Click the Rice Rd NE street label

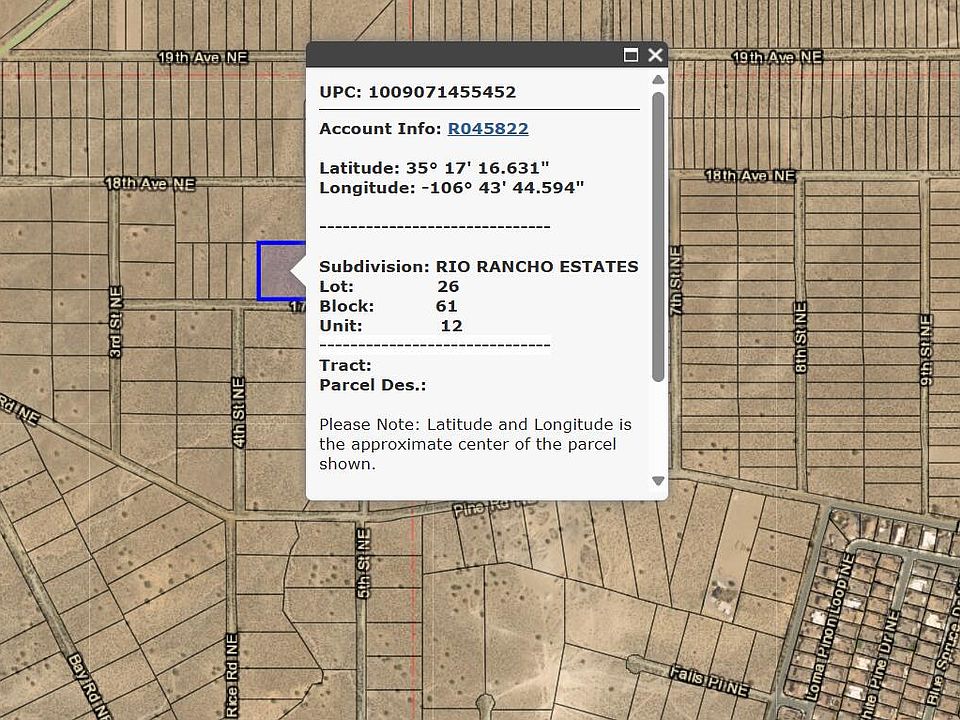pyautogui.click(x=231, y=676)
